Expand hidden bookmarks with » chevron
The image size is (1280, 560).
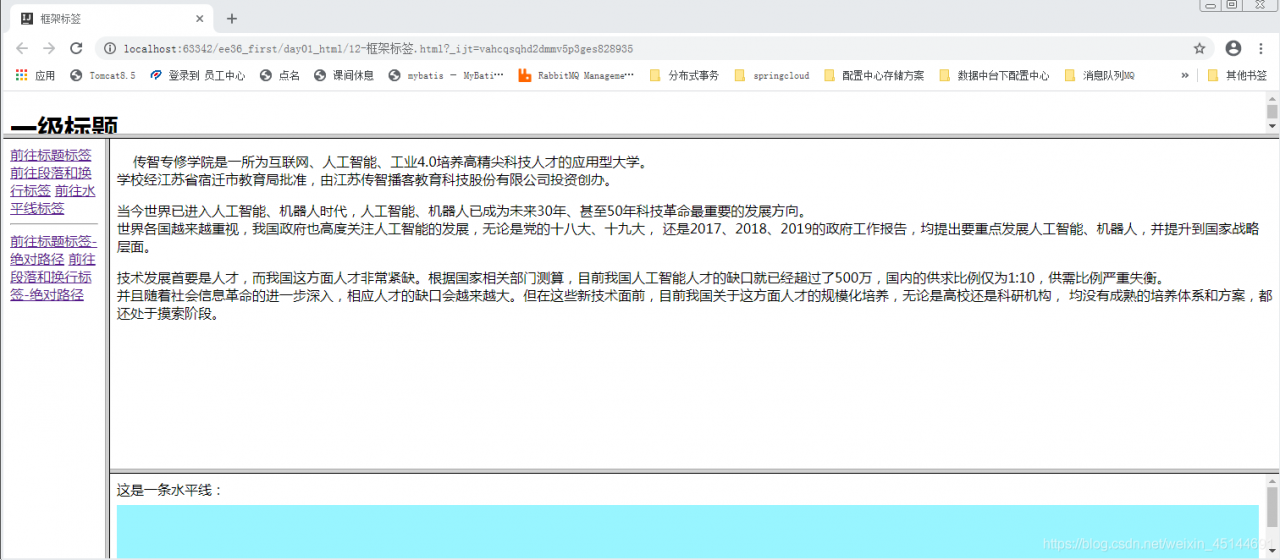tap(1185, 75)
